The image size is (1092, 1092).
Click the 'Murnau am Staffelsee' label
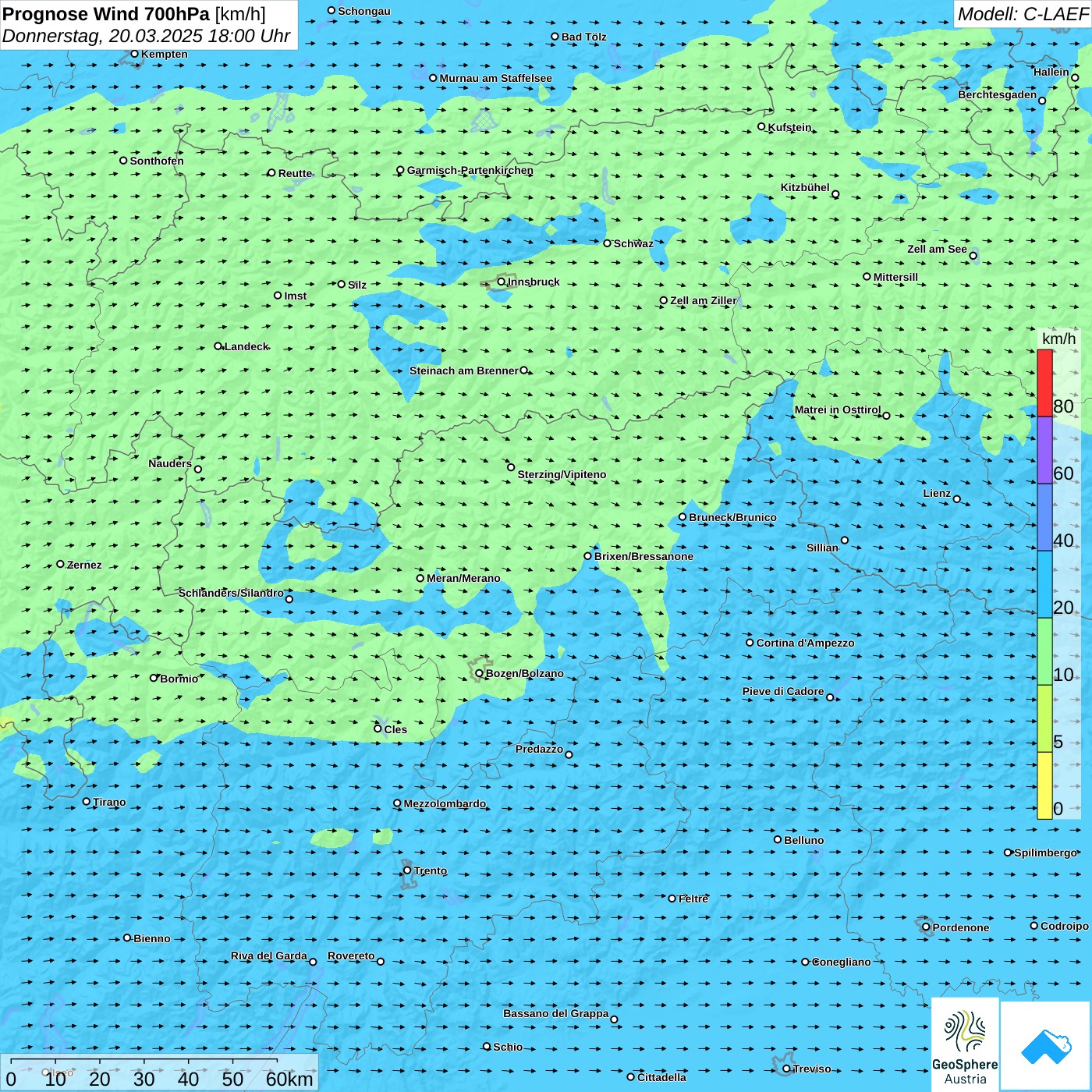click(x=495, y=78)
